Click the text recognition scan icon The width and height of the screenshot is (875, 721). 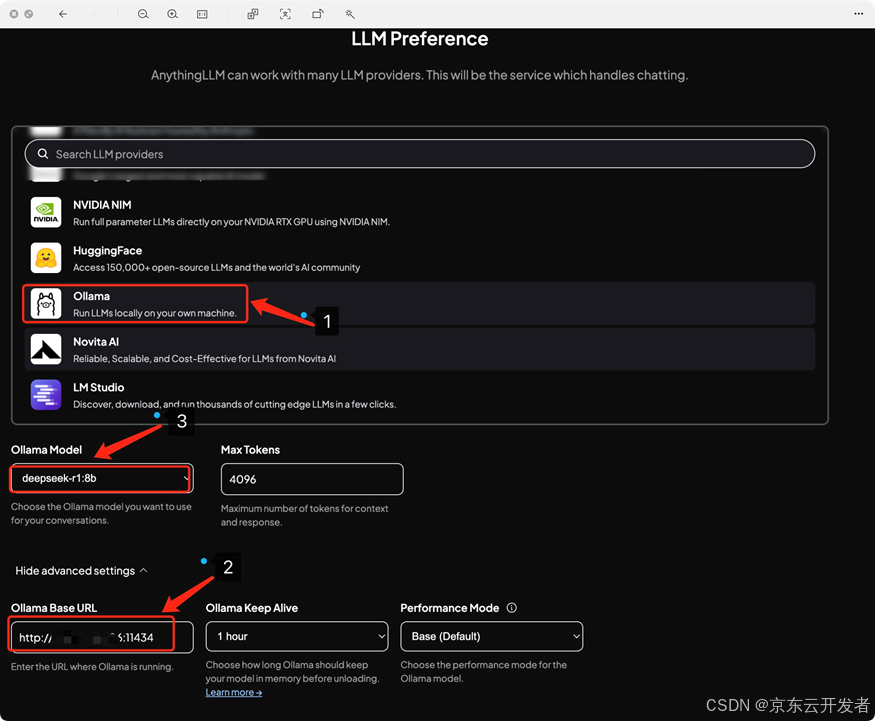pyautogui.click(x=285, y=14)
